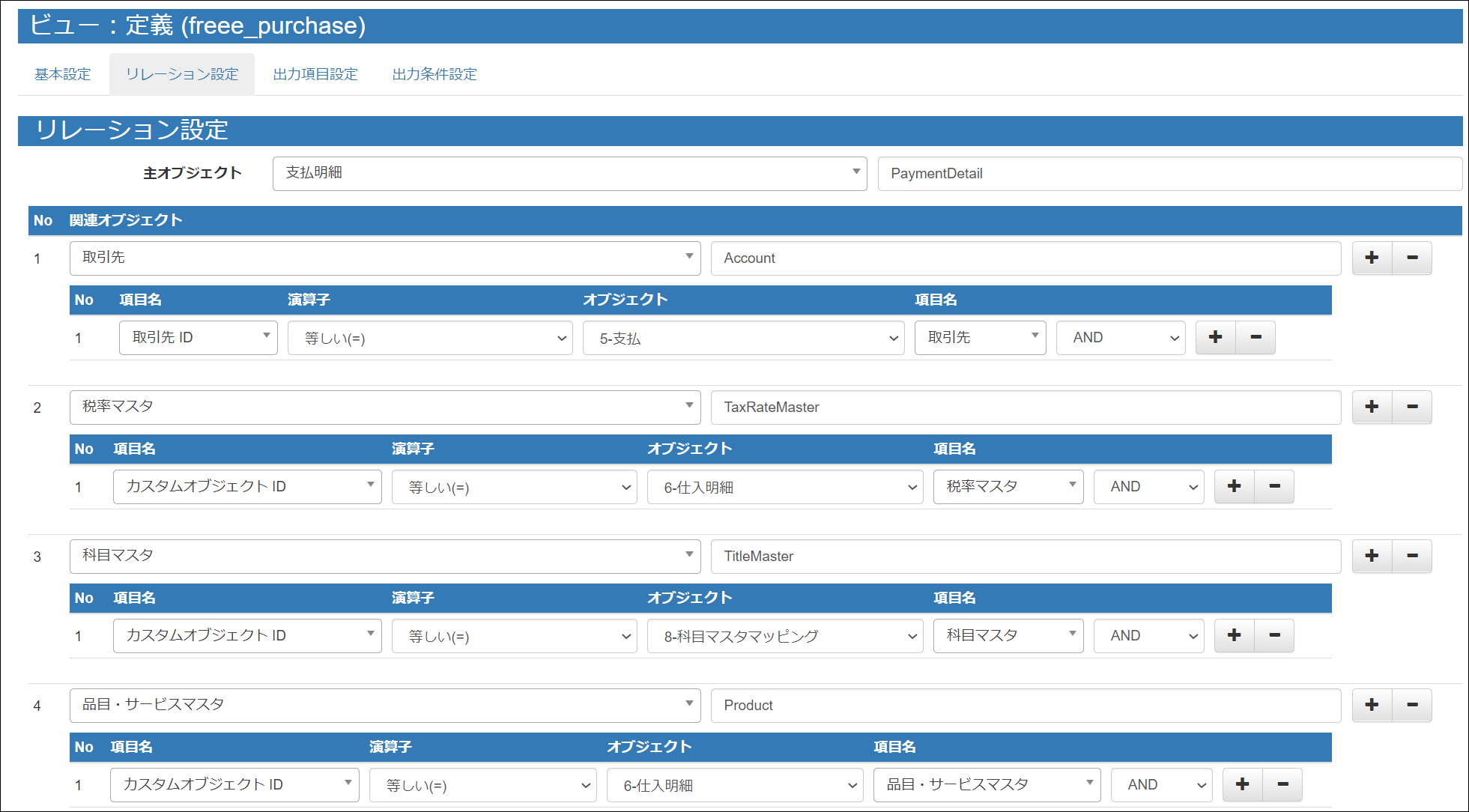Open the 品目・サービスマスタ related object dropdown
This screenshot has width=1469, height=812.
(385, 705)
